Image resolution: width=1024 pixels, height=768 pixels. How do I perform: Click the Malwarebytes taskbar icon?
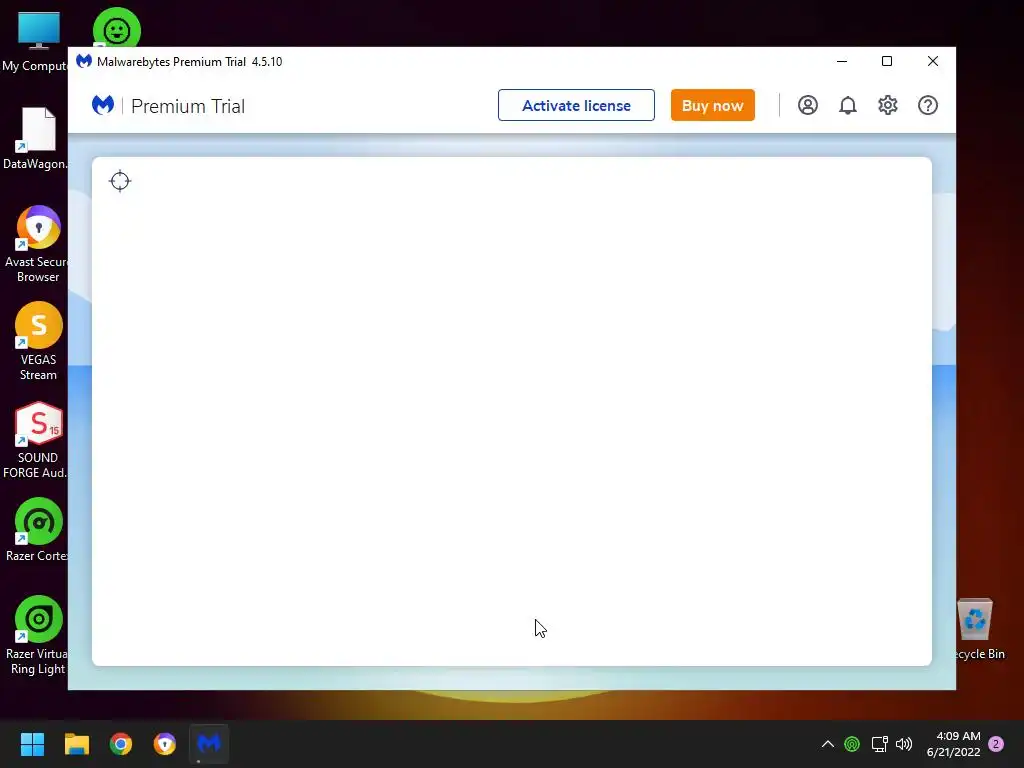coord(209,744)
